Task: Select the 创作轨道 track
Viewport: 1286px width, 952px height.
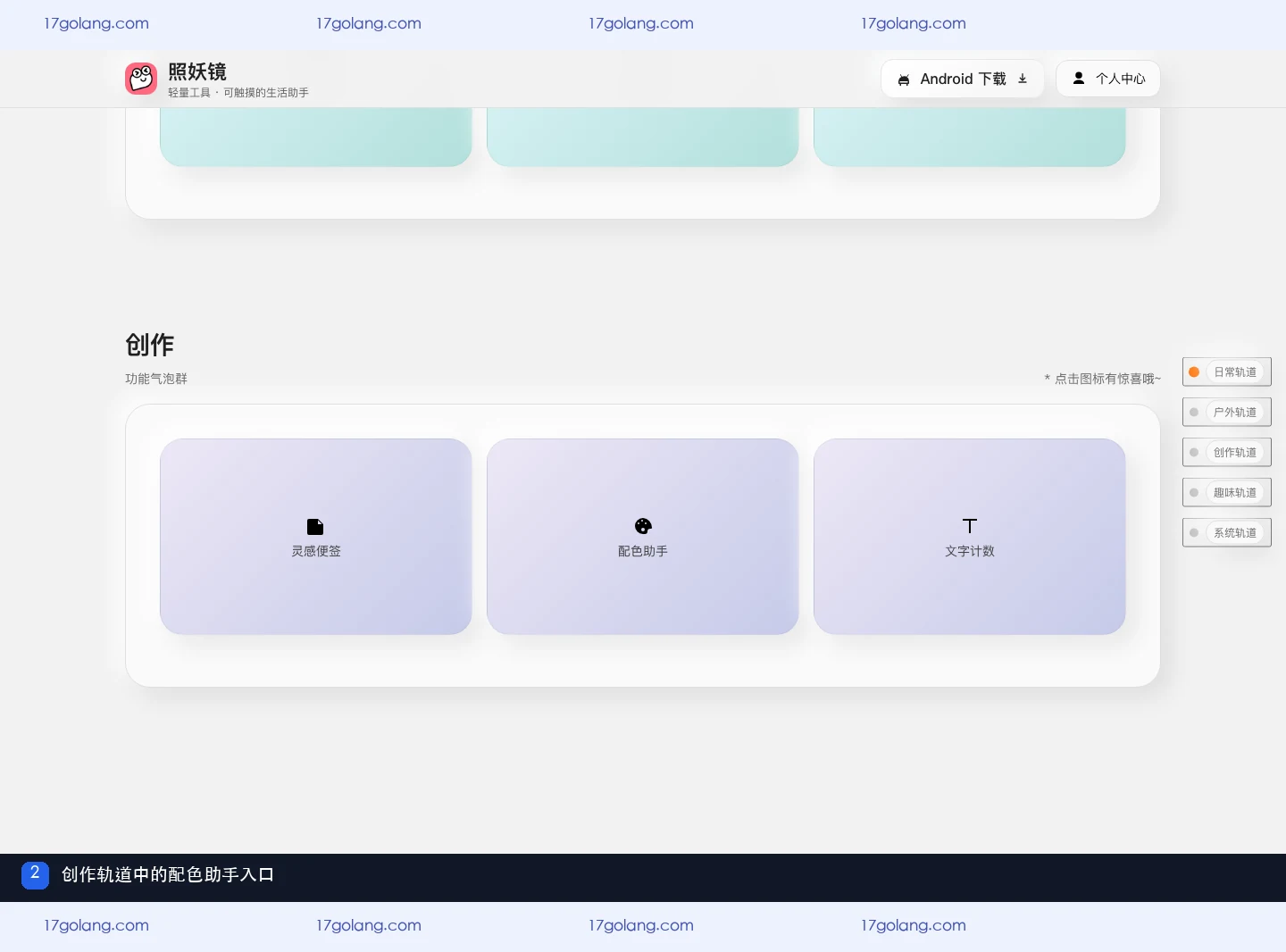Action: tap(1227, 452)
